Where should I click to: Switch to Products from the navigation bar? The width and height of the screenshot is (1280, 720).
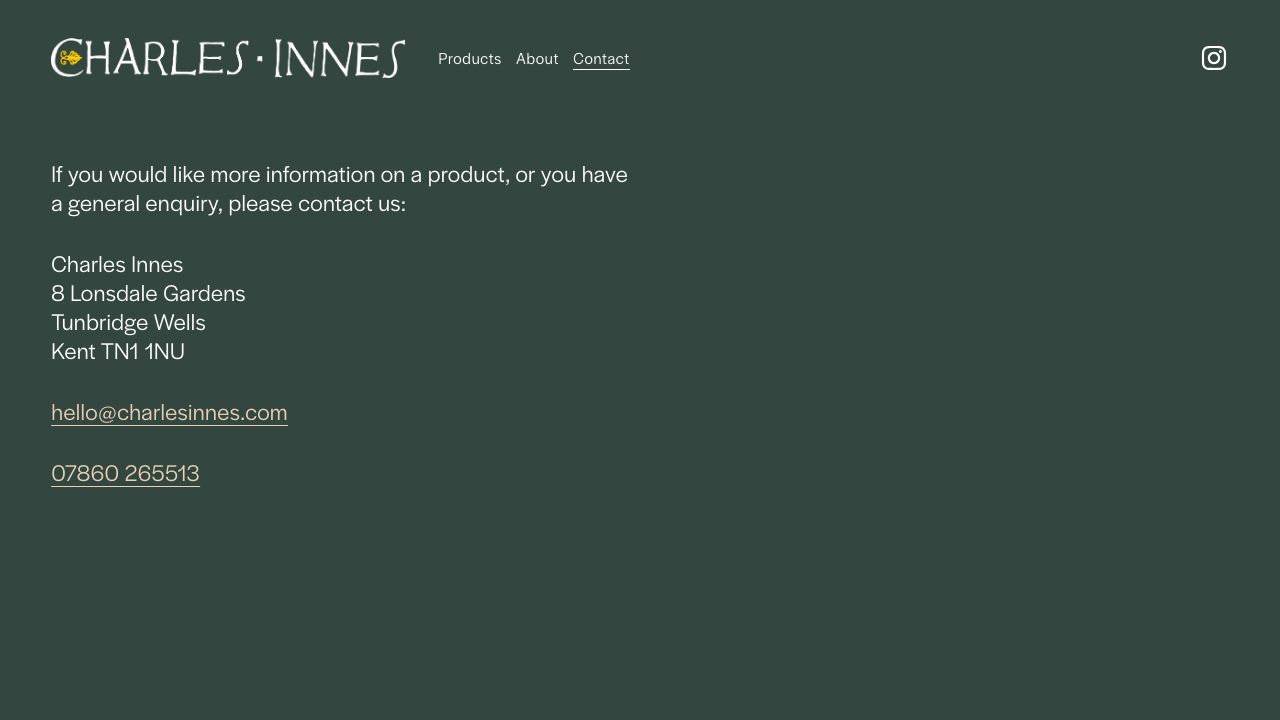[469, 59]
